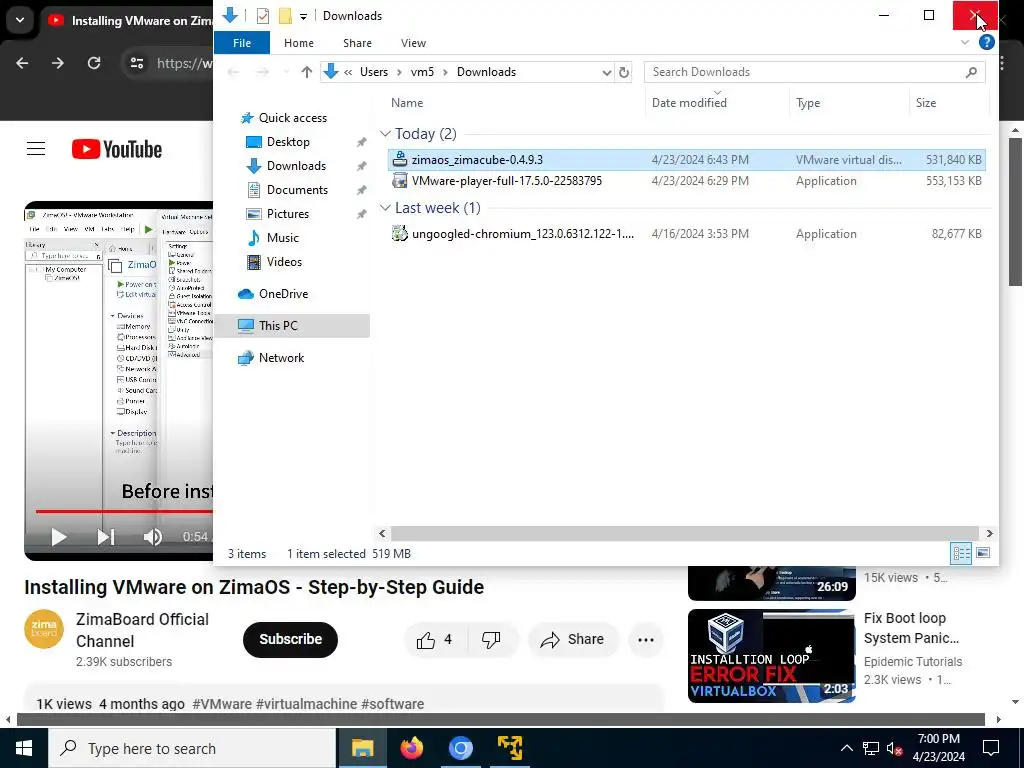Select ungoogled-chromium installer file
This screenshot has width=1024, height=768.
[686, 234]
